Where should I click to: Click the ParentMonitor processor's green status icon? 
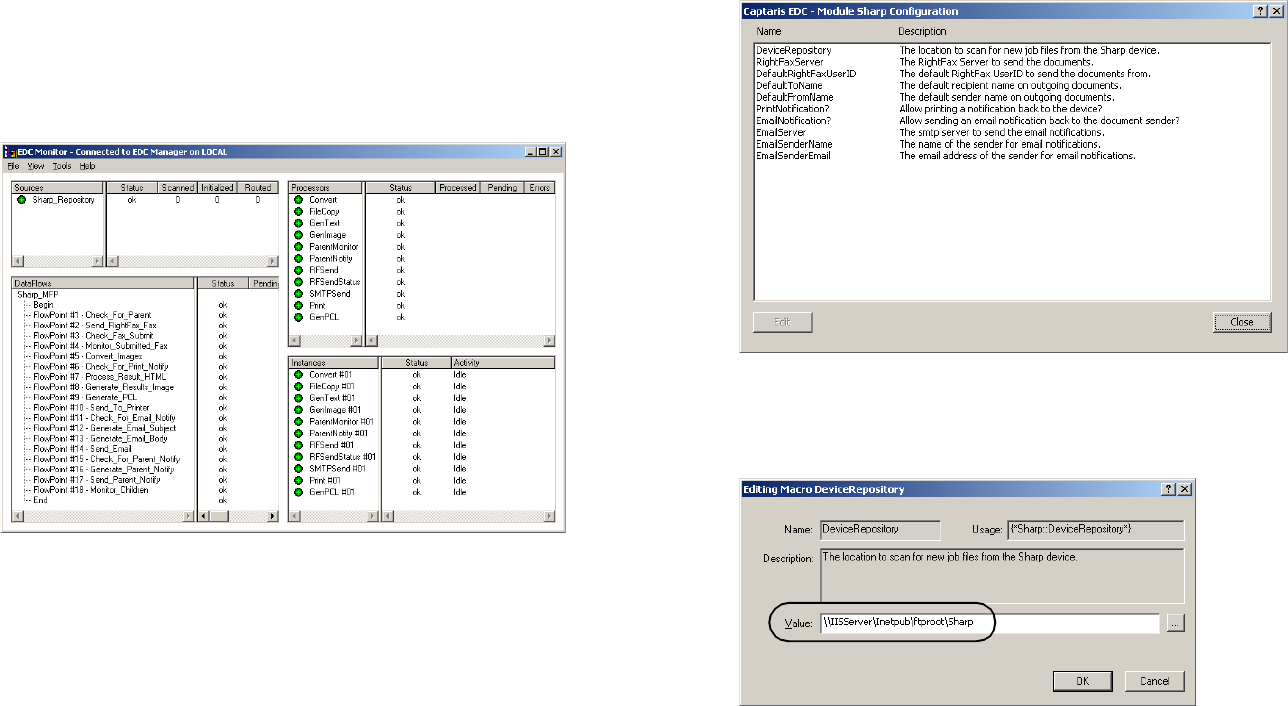[x=299, y=247]
